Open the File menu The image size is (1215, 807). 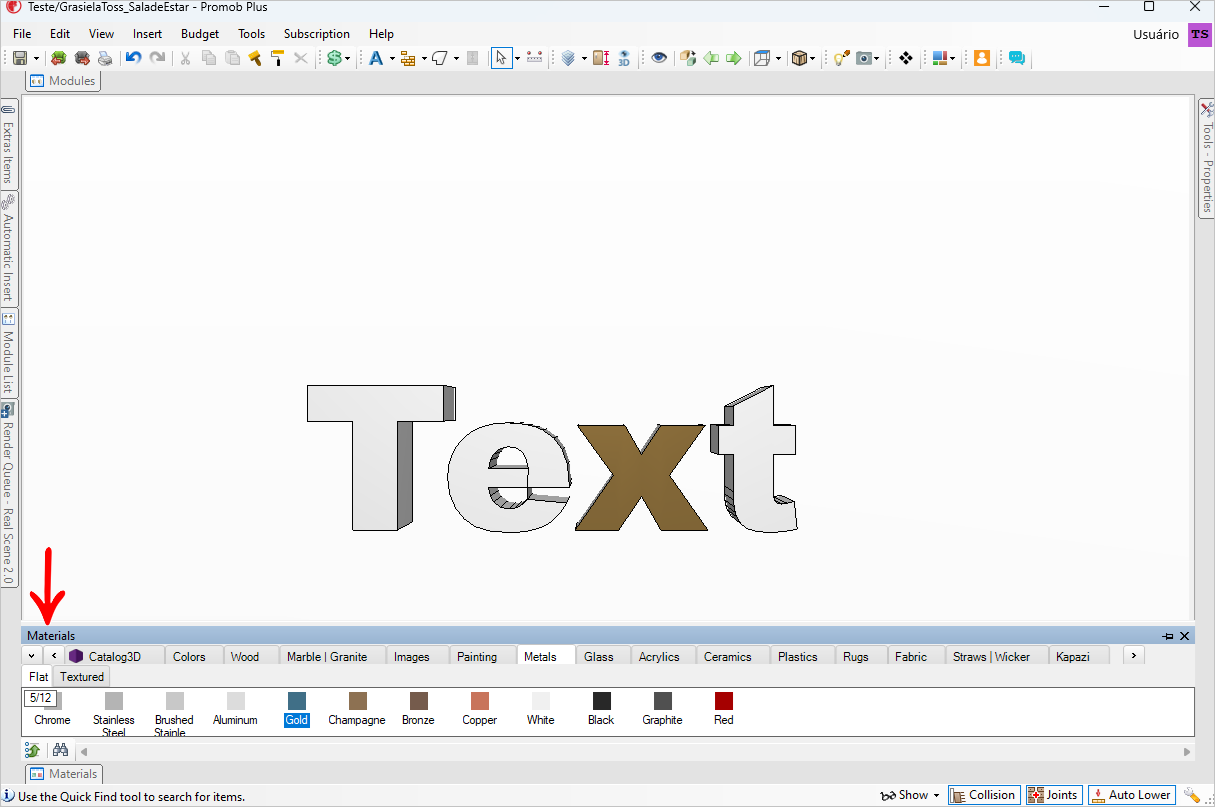(22, 34)
